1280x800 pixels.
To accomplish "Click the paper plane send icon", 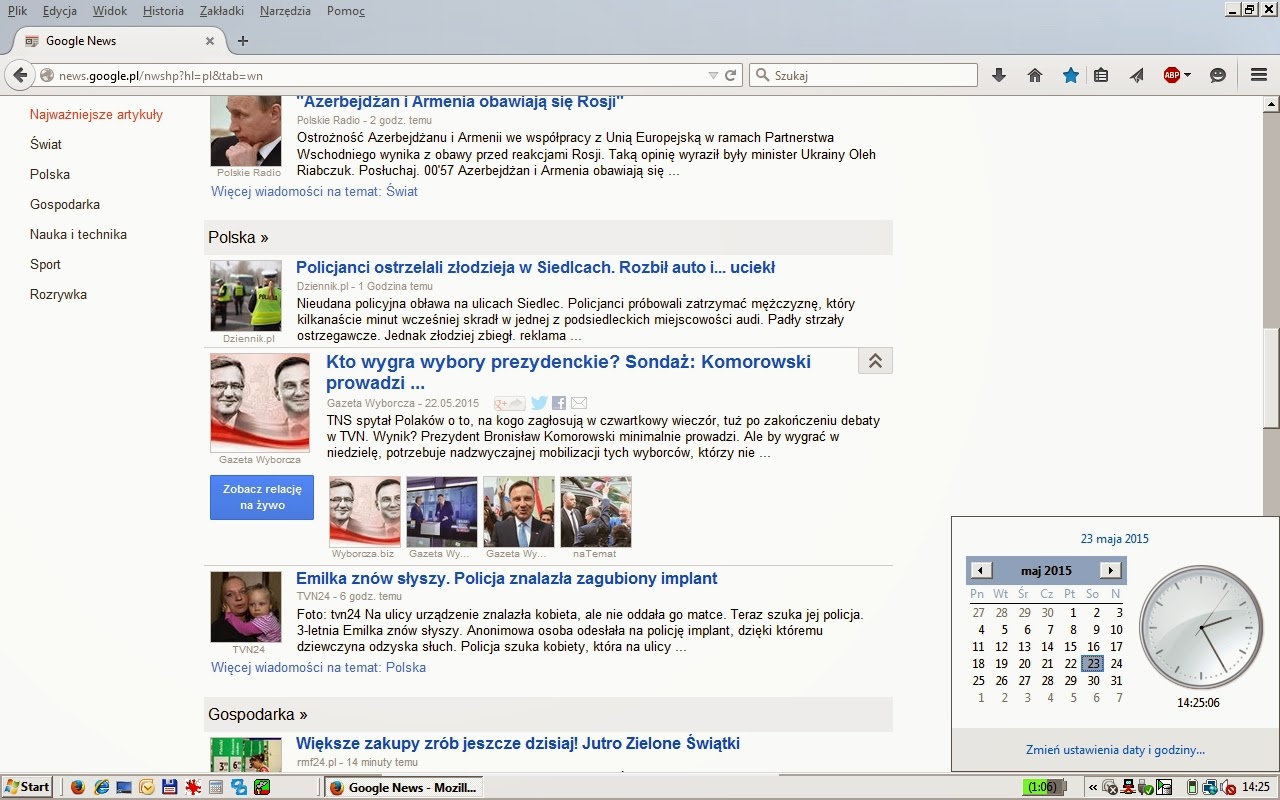I will click(x=1137, y=75).
